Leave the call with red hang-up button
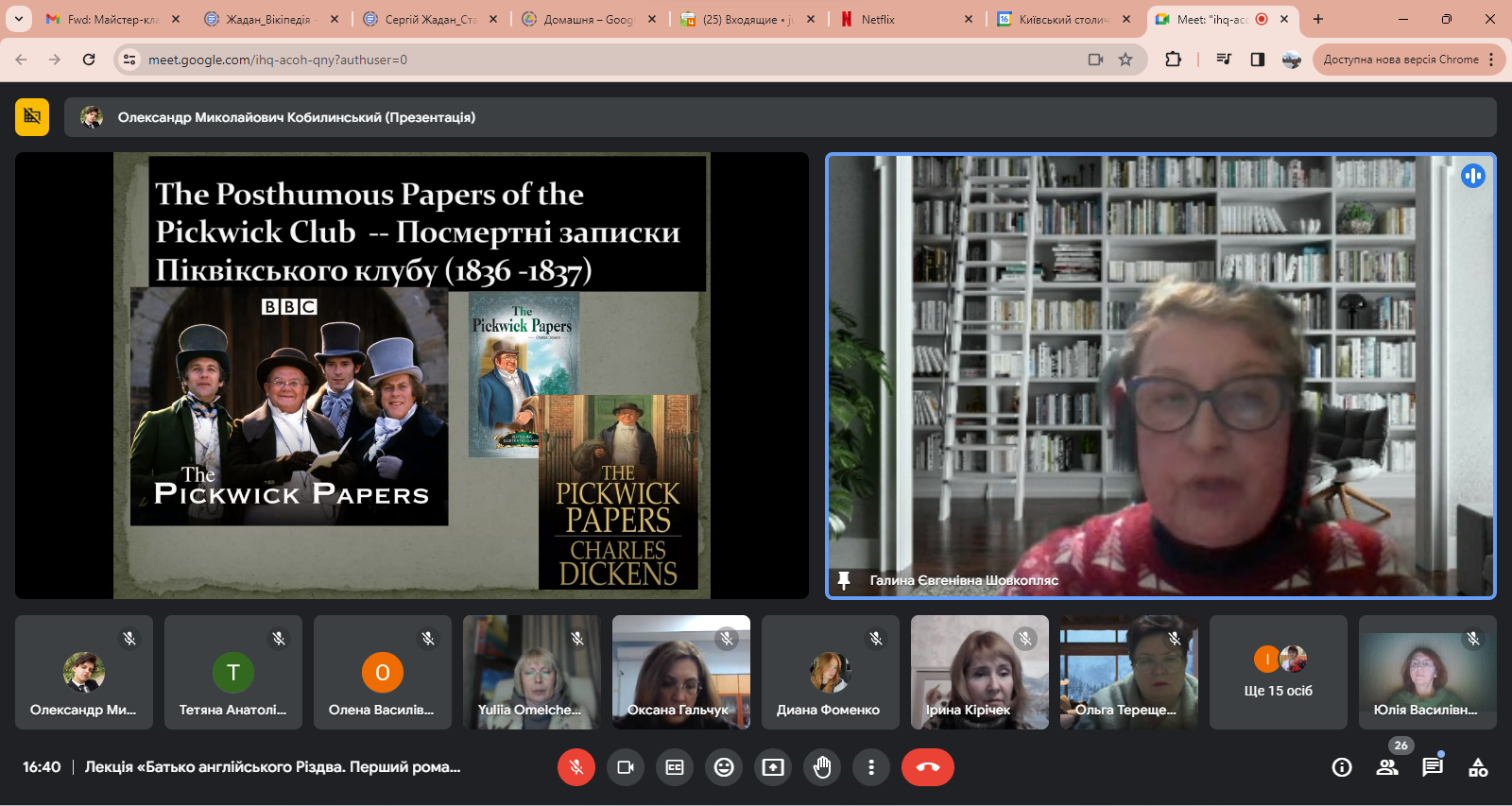 [x=928, y=767]
